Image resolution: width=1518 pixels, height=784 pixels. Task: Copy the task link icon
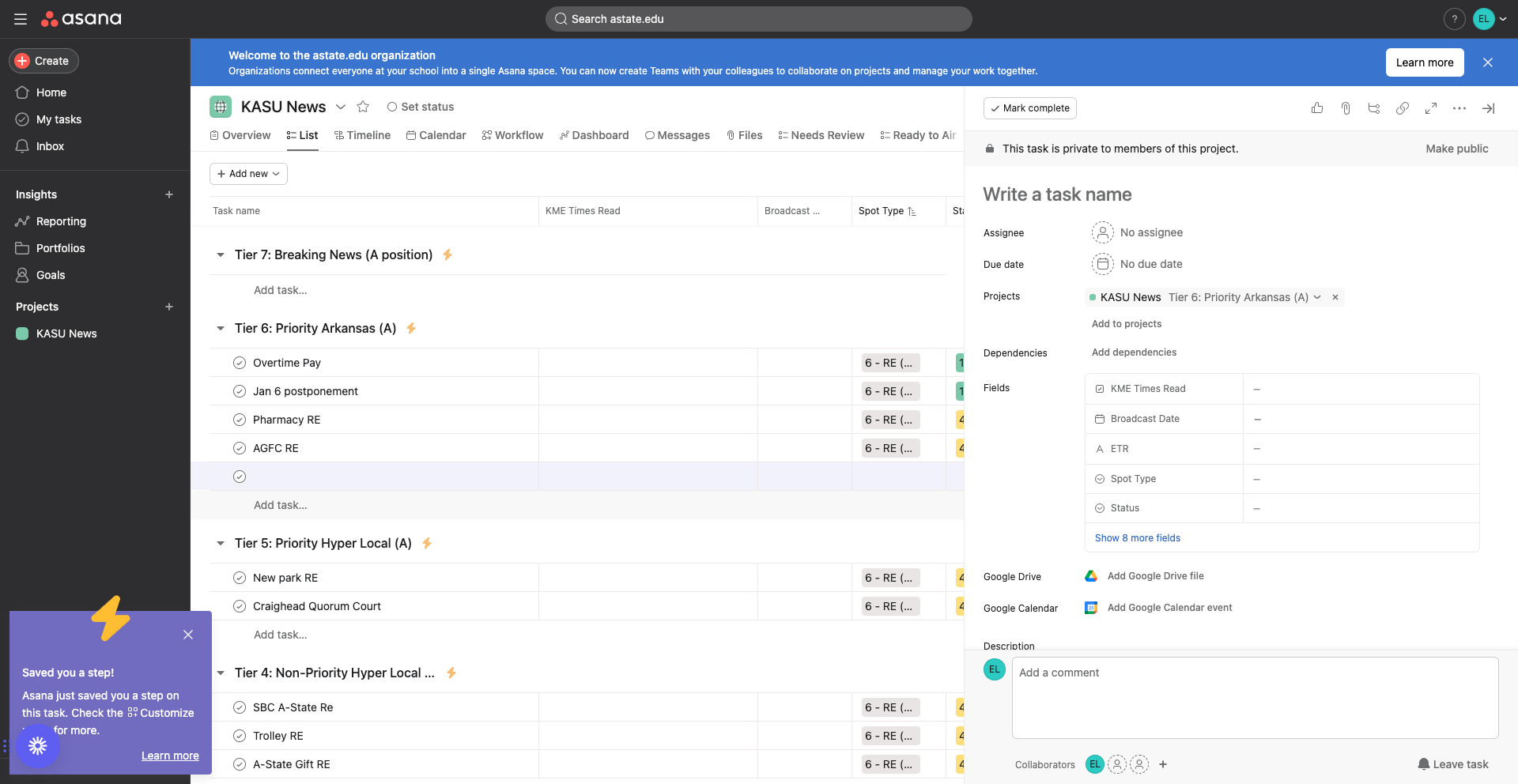(x=1403, y=108)
